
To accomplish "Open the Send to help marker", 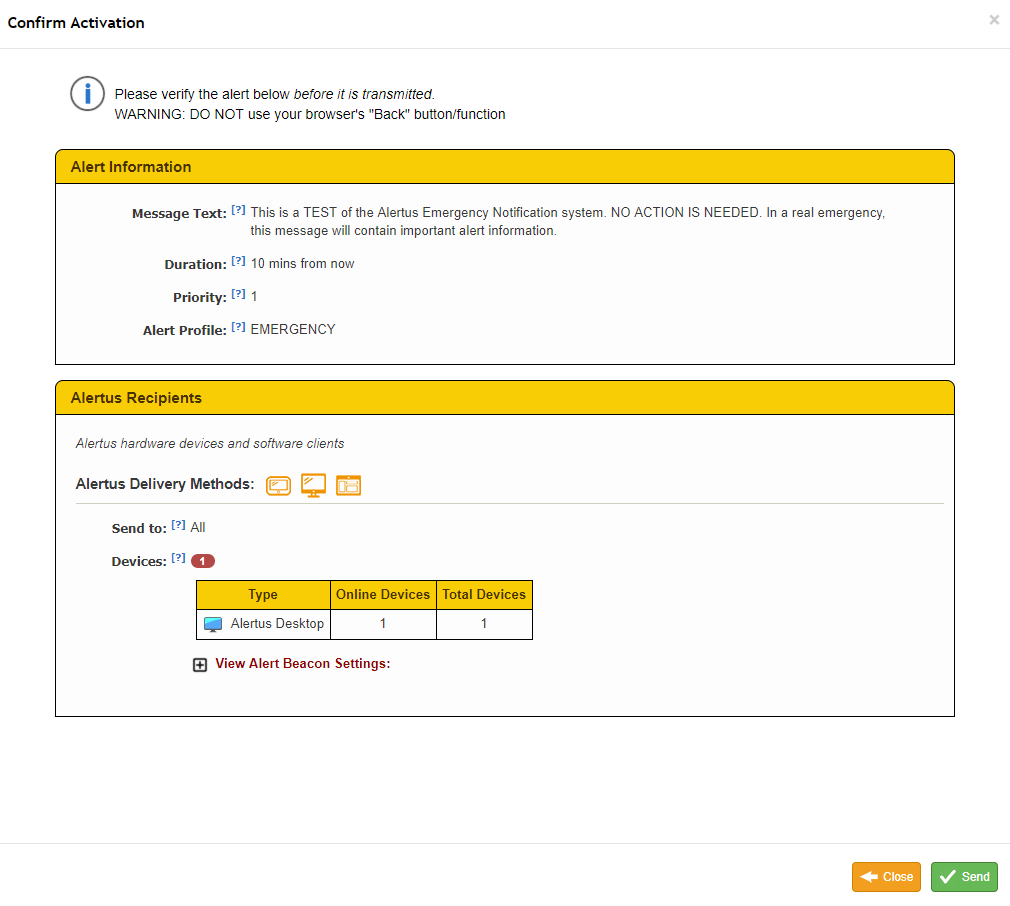I will coord(178,525).
